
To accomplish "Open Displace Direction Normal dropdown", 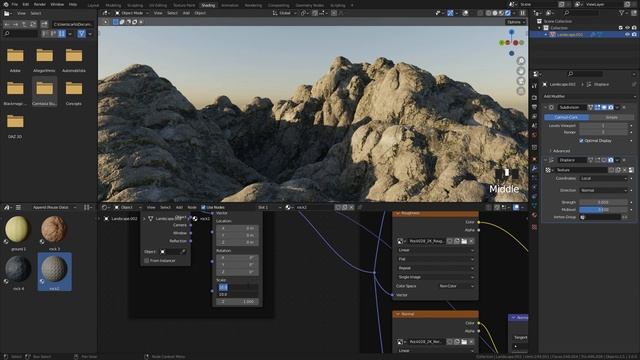I will [604, 190].
